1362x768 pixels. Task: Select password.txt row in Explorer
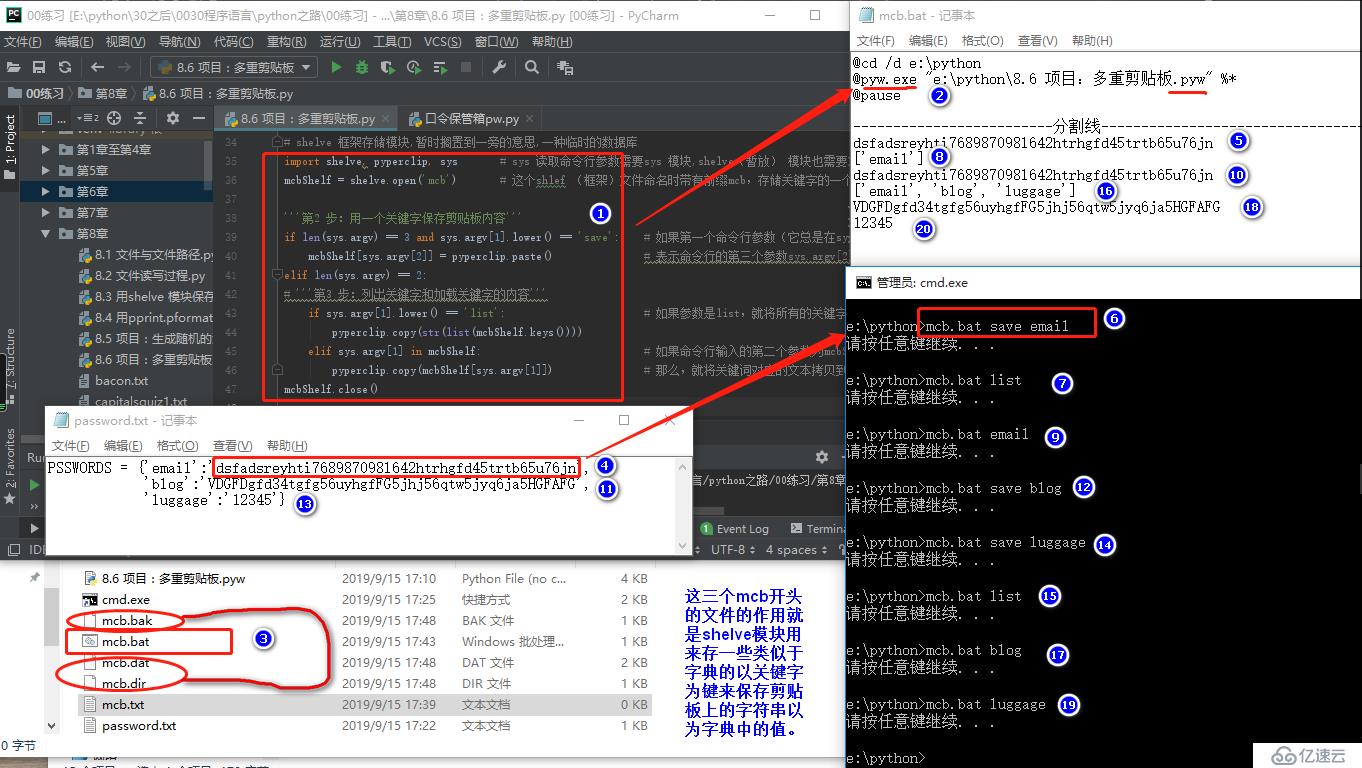[363, 726]
